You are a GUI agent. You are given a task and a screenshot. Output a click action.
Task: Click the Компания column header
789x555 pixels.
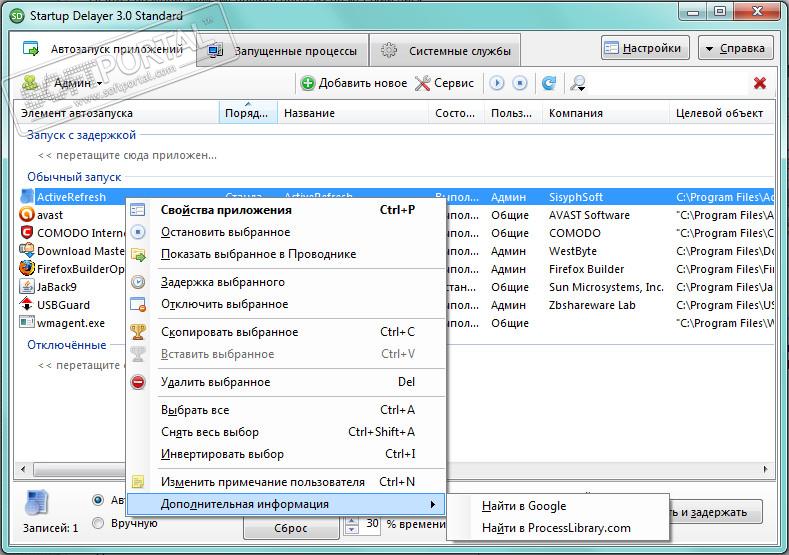tap(606, 113)
